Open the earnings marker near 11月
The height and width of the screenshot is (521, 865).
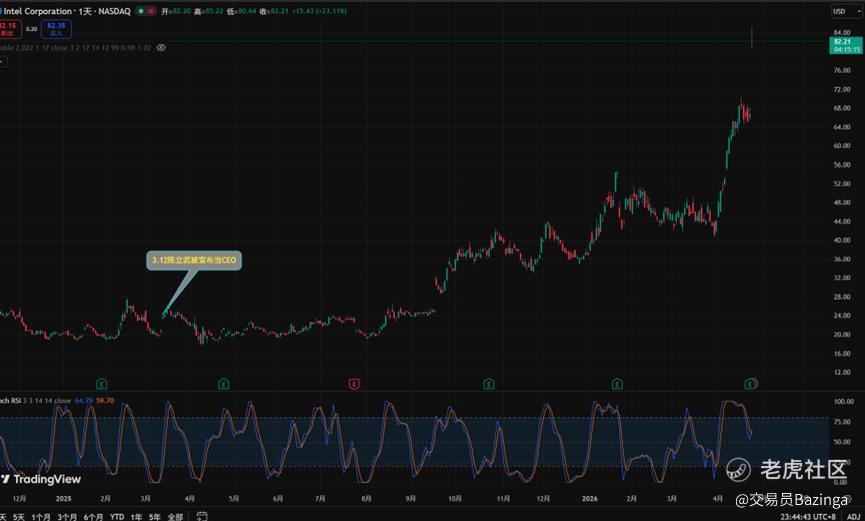pos(489,384)
